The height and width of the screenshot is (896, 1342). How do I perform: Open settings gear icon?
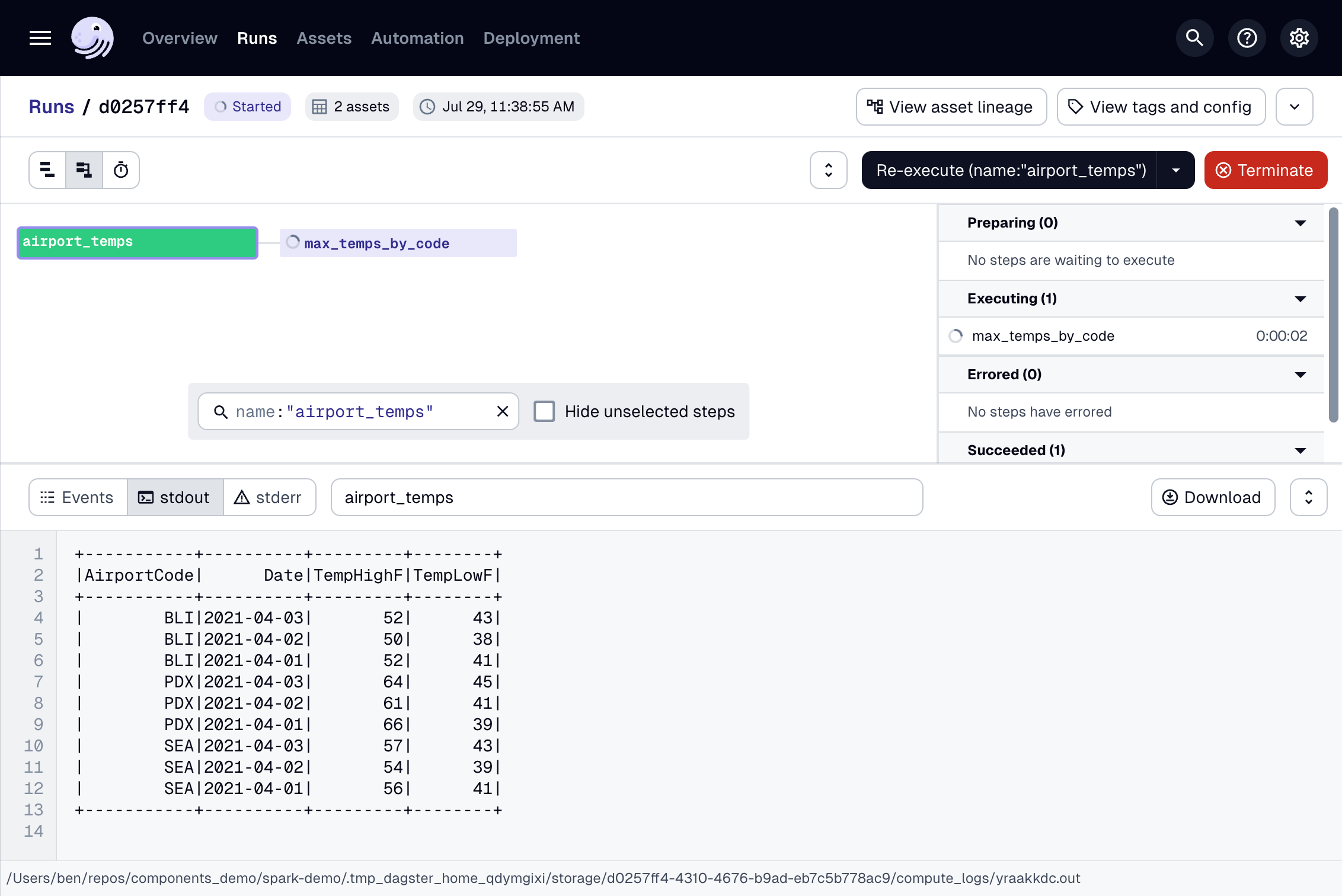[1299, 38]
